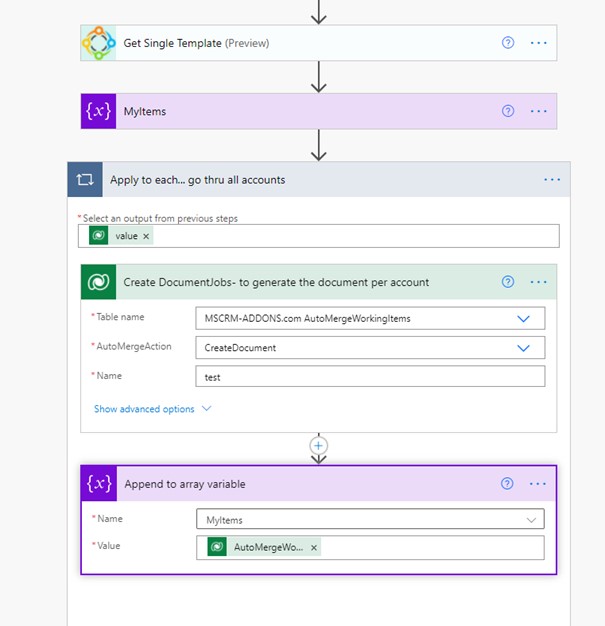Remove the value token from output field
The image size is (605, 626).
tap(146, 236)
